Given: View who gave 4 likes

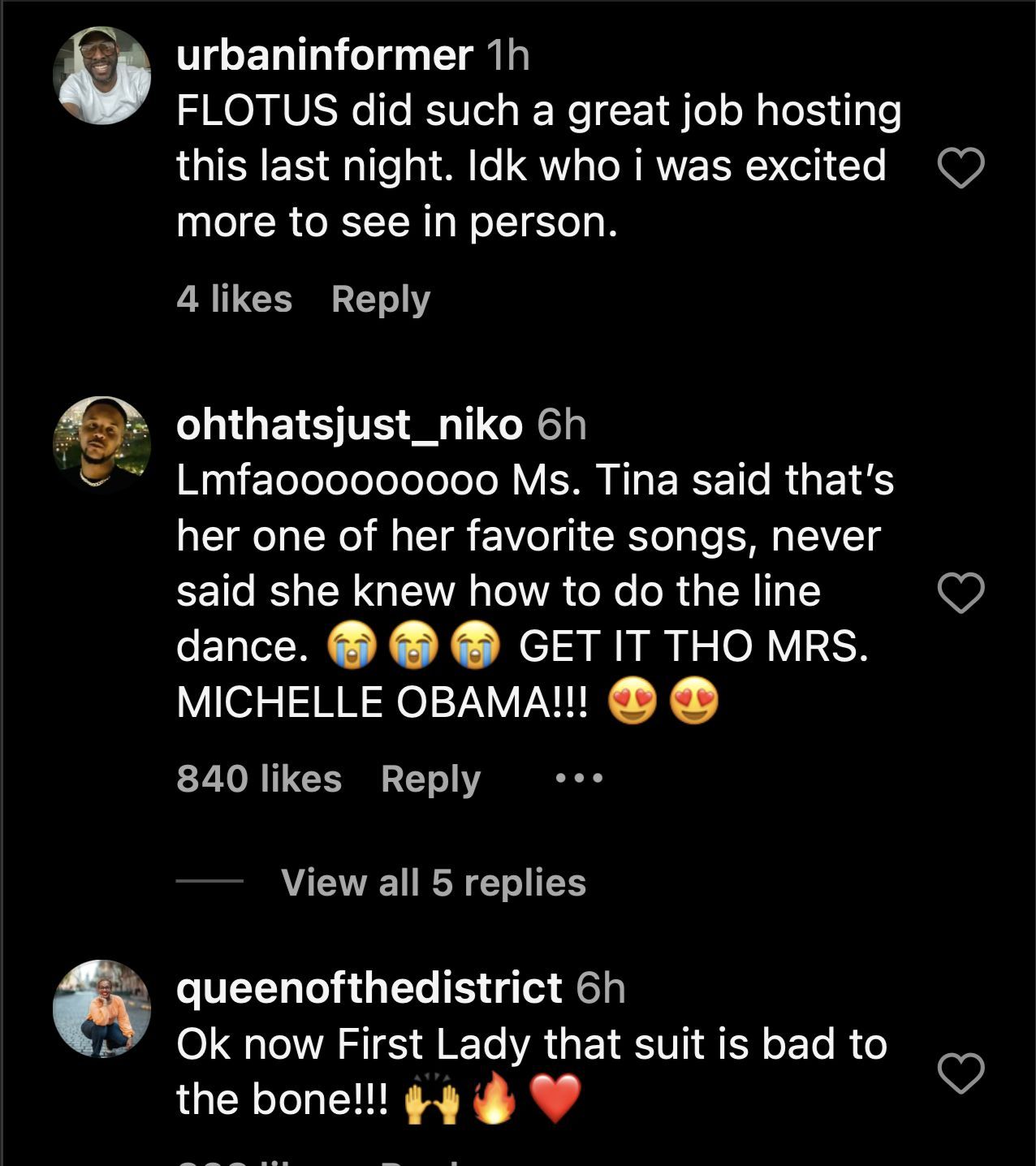Looking at the screenshot, I should (x=234, y=300).
